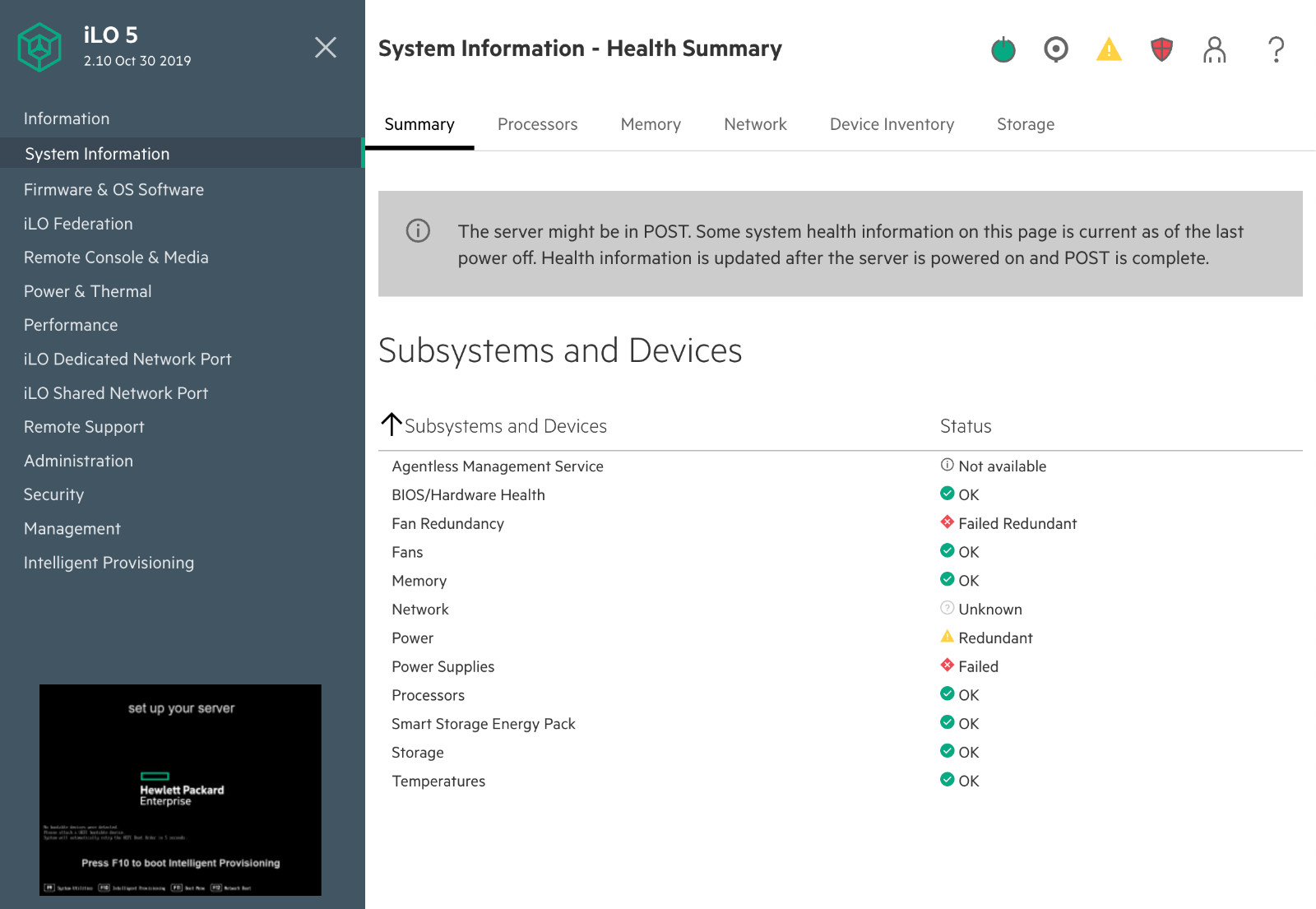Click the Fans row label

coord(407,552)
